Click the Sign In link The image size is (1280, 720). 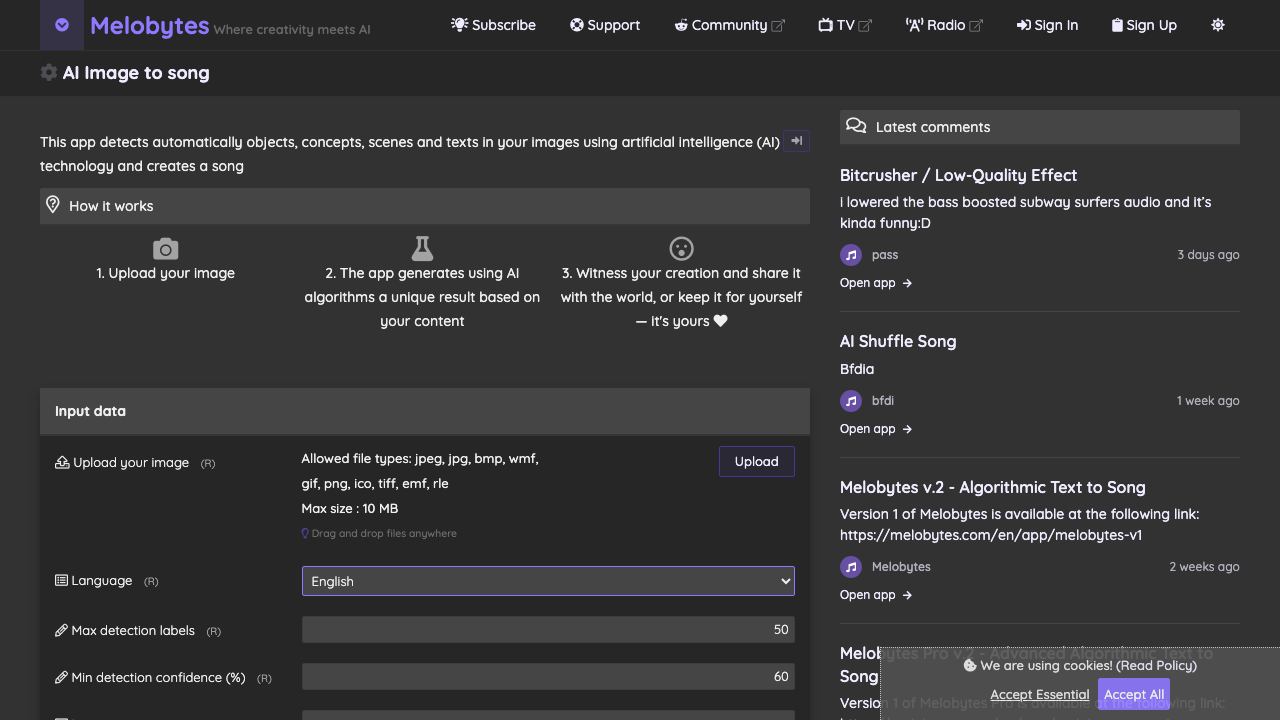[1047, 25]
